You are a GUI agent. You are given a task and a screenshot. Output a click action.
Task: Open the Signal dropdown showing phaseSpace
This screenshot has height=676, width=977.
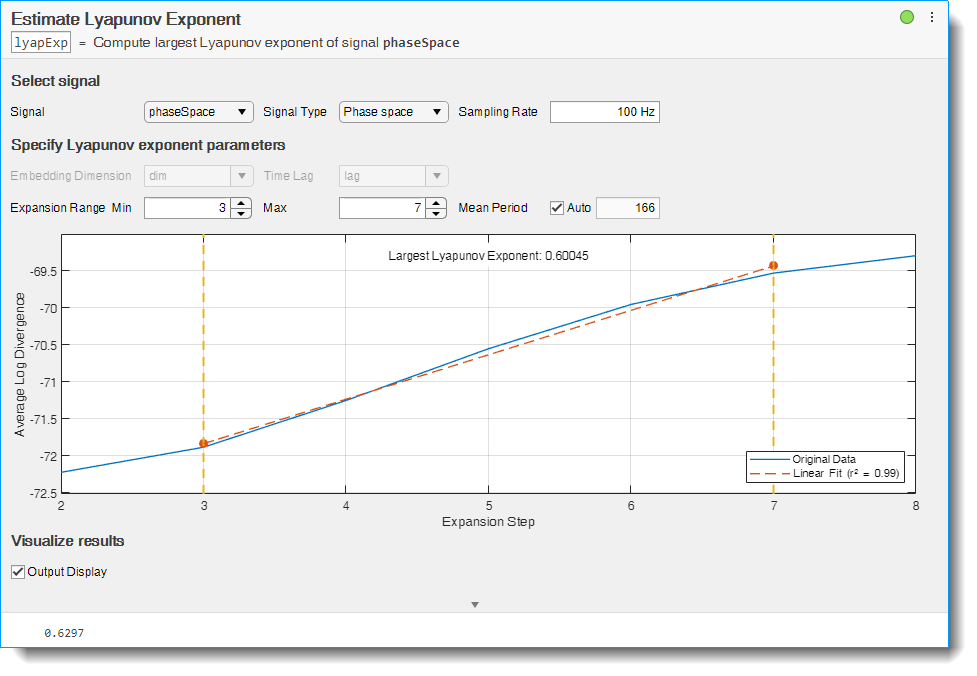198,112
